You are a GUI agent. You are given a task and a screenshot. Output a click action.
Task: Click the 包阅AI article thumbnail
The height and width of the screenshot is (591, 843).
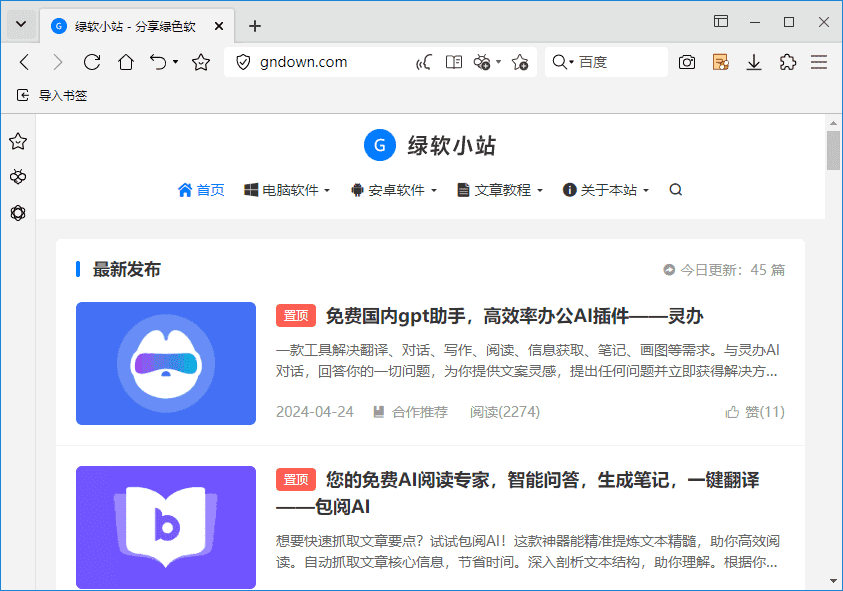click(x=166, y=527)
